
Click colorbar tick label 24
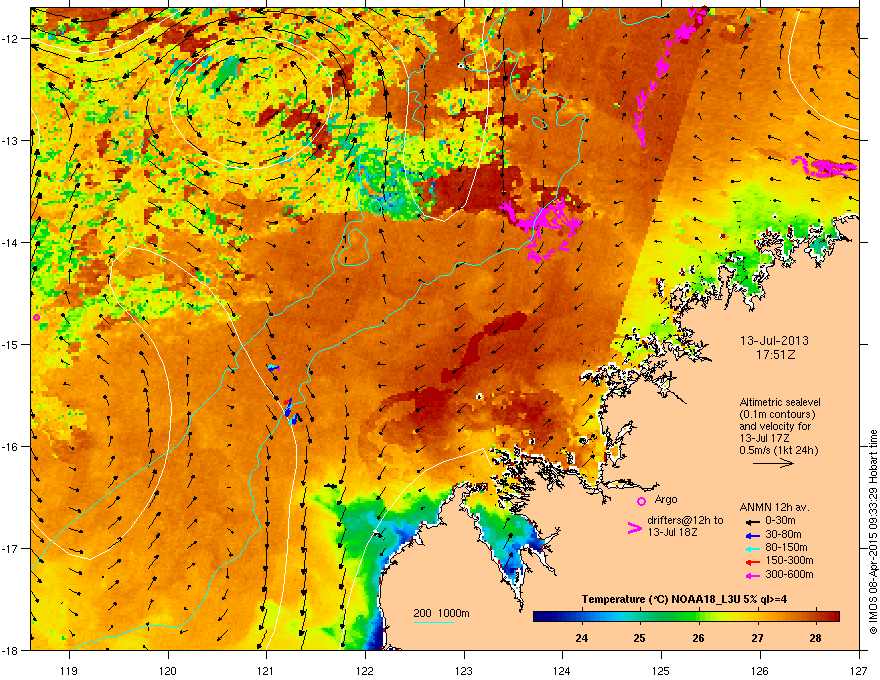581,638
